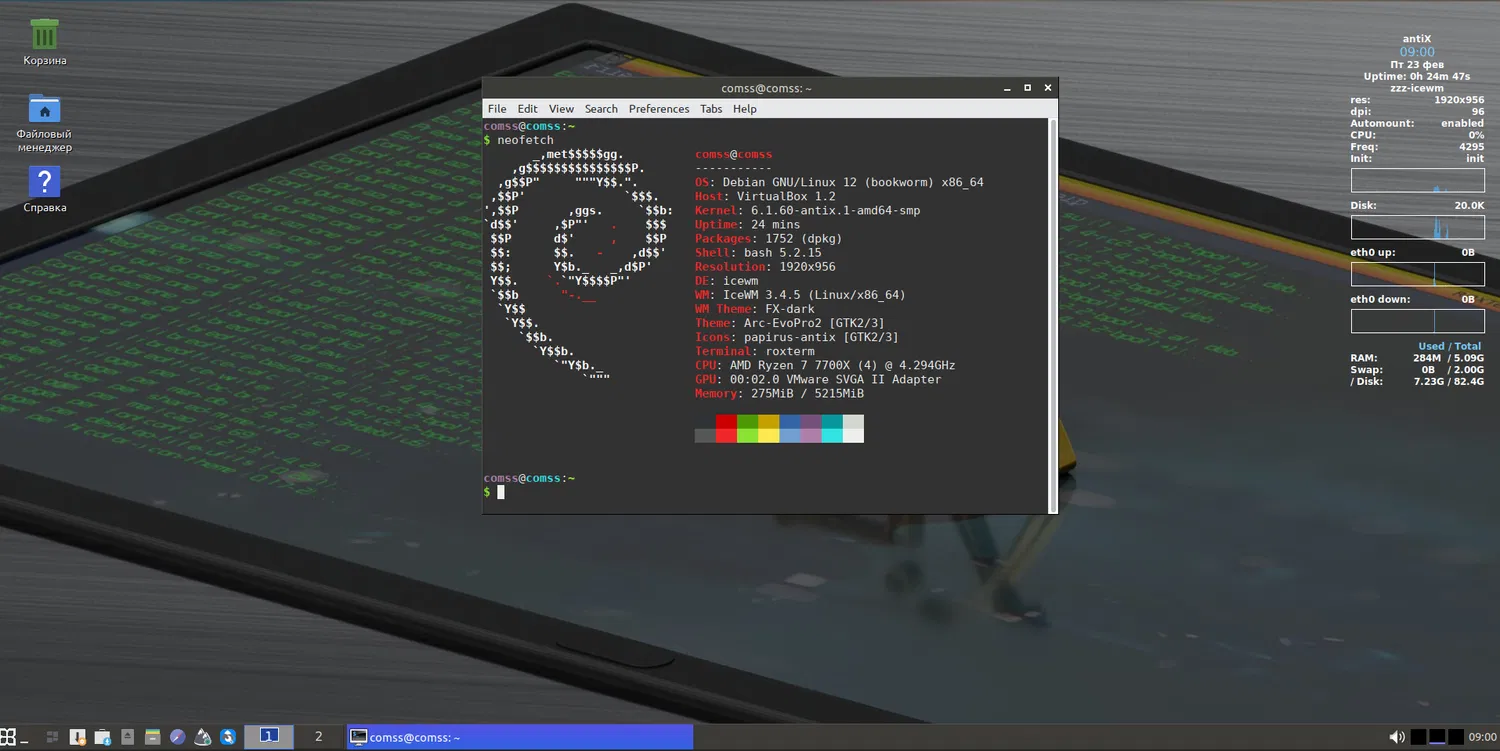Click the "zzz-icewm" text in system monitor

point(1417,88)
